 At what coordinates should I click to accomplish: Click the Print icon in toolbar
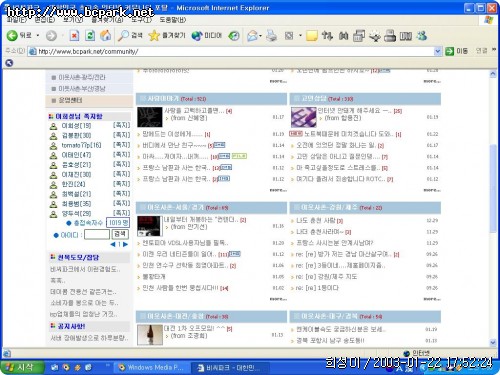[271, 35]
